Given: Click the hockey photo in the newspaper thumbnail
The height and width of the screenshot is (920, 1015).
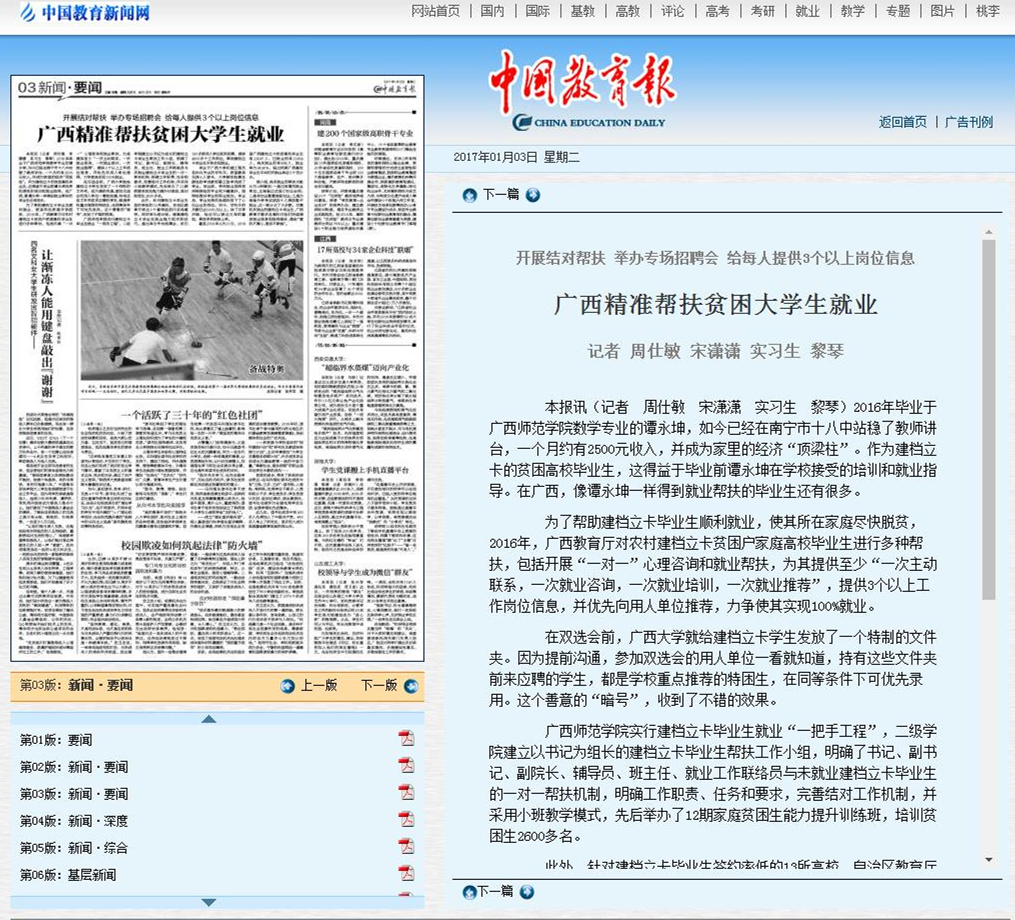Looking at the screenshot, I should pyautogui.click(x=192, y=310).
